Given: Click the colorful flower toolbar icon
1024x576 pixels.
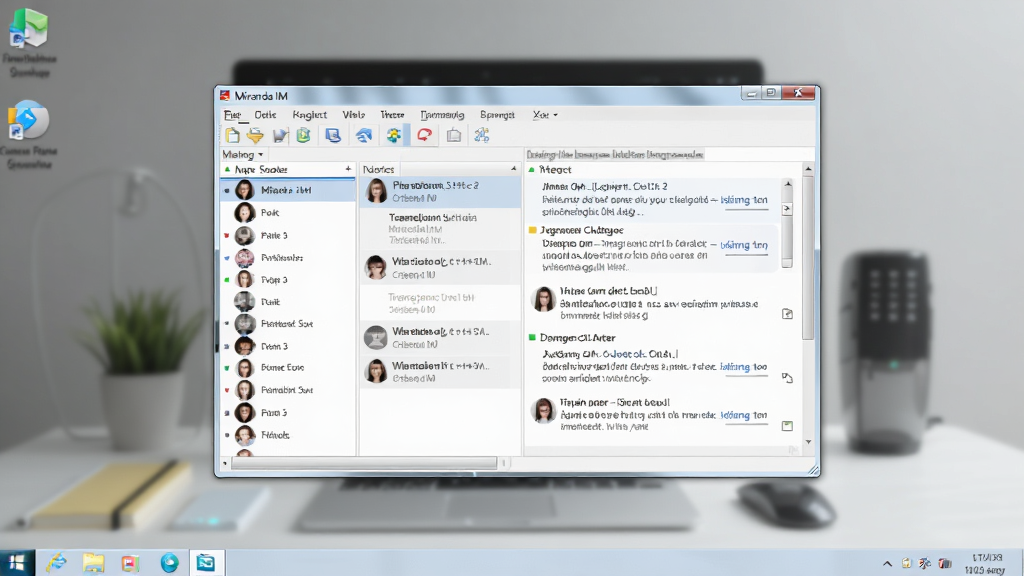Looking at the screenshot, I should [394, 135].
